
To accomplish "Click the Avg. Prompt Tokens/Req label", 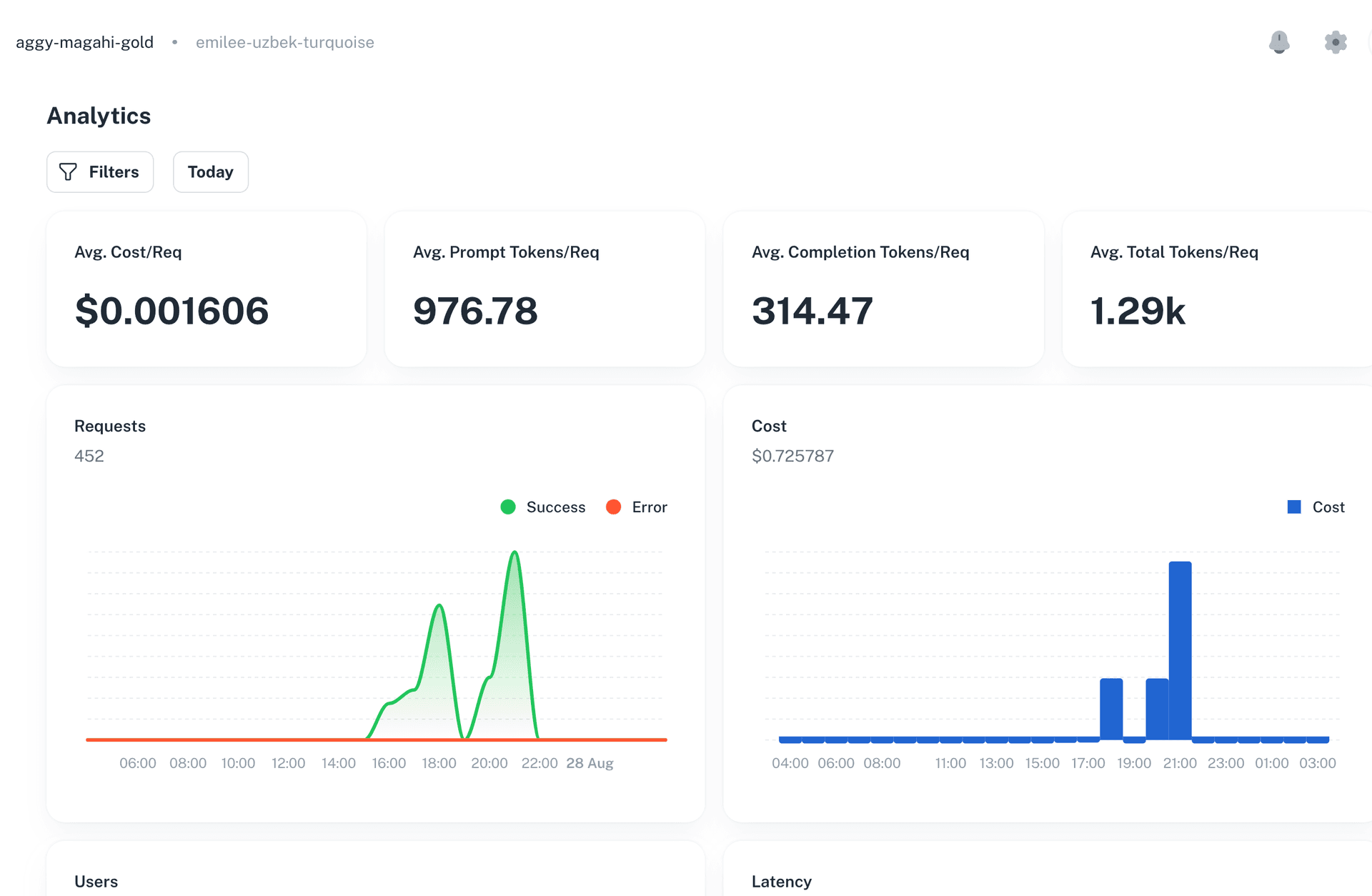I will pos(506,252).
